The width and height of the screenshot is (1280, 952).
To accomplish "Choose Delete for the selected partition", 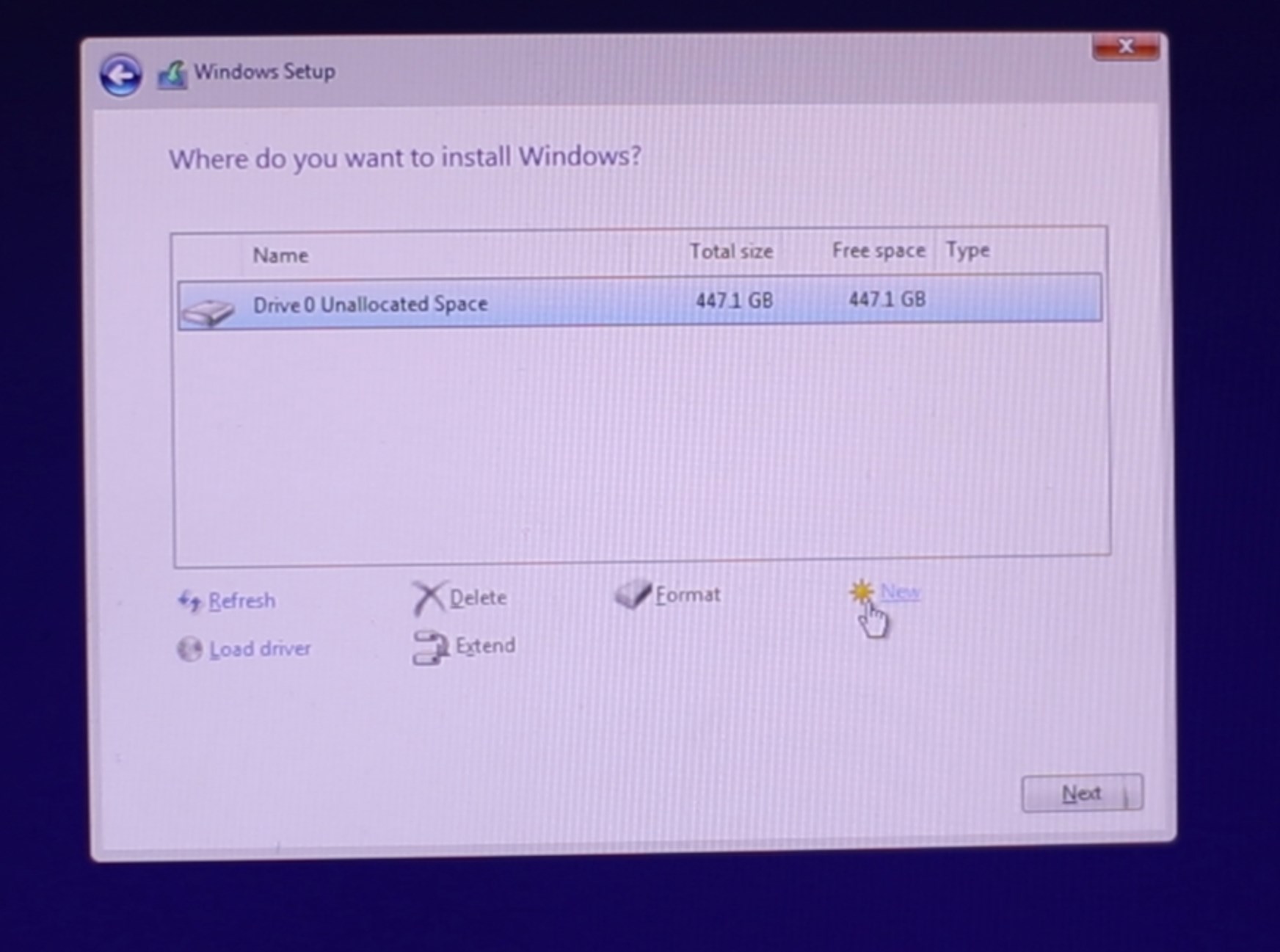I will click(478, 597).
